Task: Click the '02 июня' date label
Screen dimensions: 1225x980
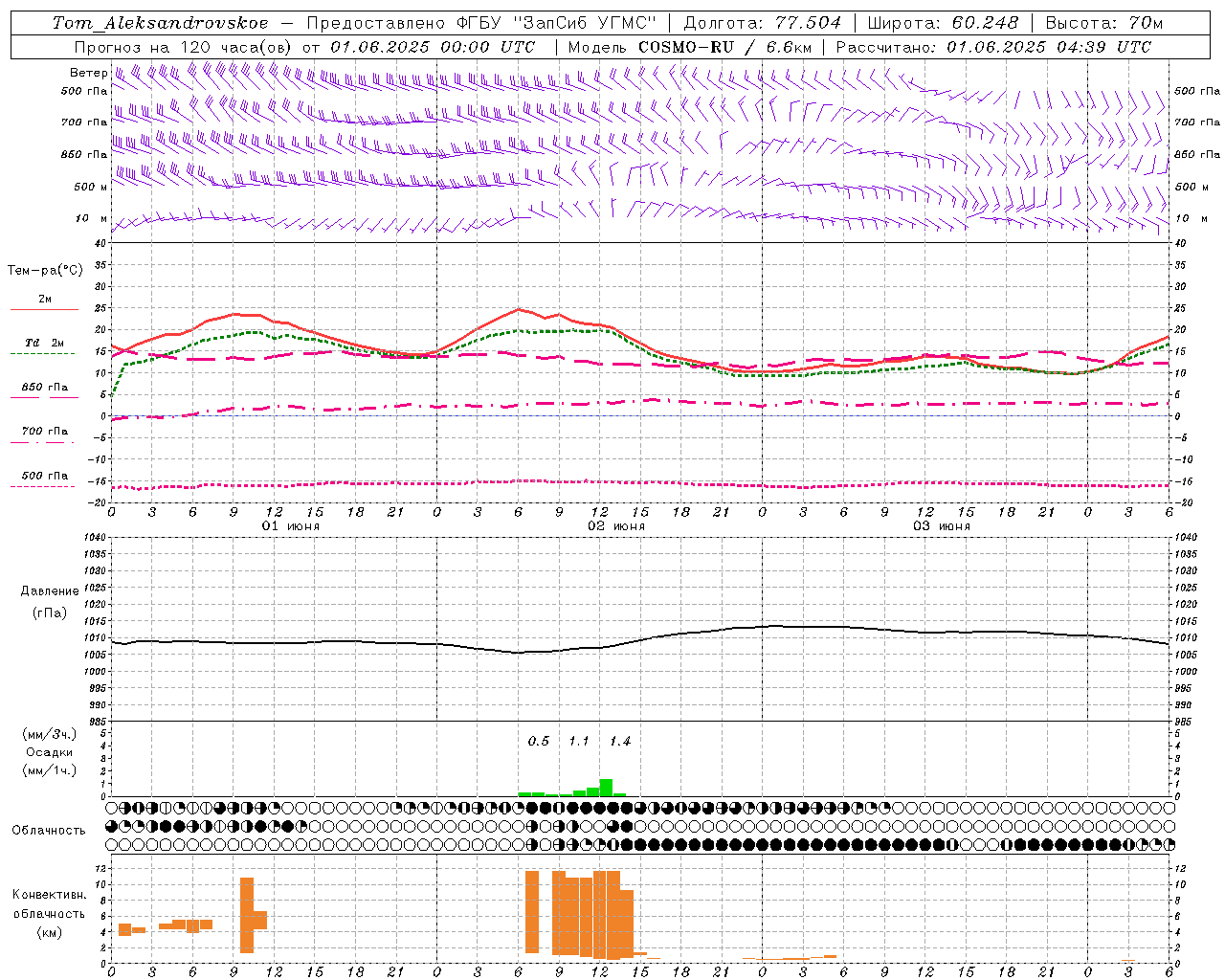Action: point(616,526)
